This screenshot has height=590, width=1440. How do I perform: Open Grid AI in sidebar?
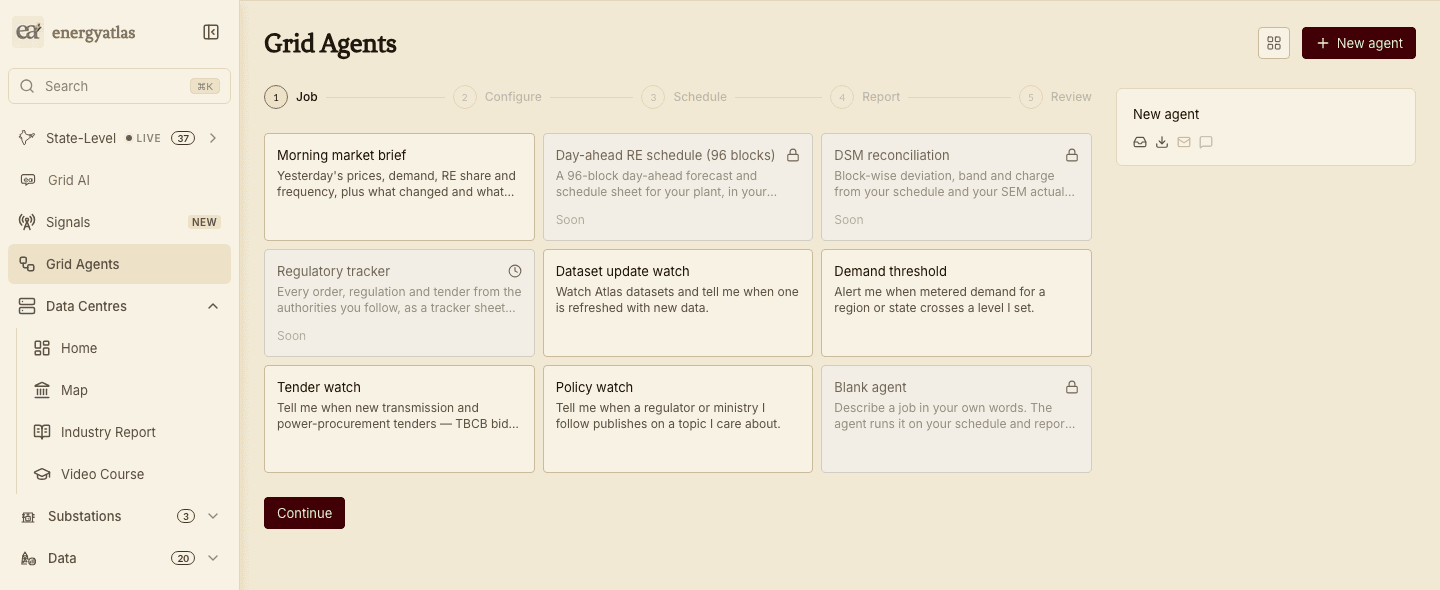120,180
